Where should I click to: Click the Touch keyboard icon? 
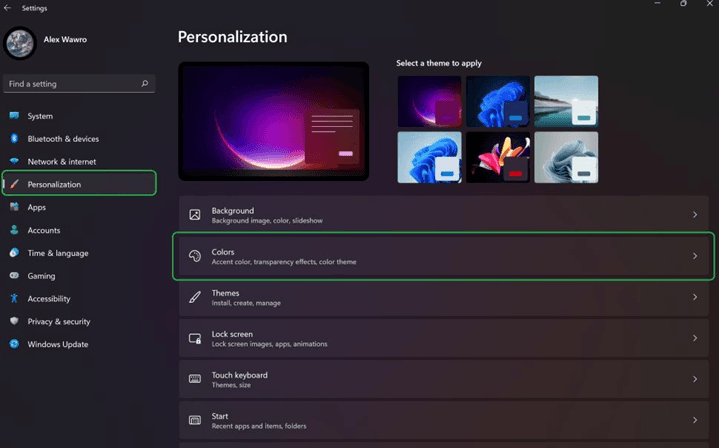click(x=195, y=379)
